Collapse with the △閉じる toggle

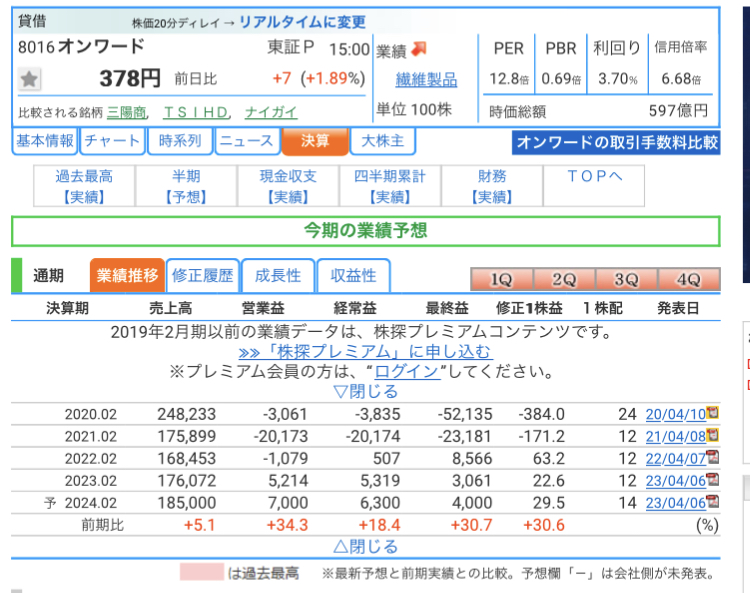click(x=366, y=546)
